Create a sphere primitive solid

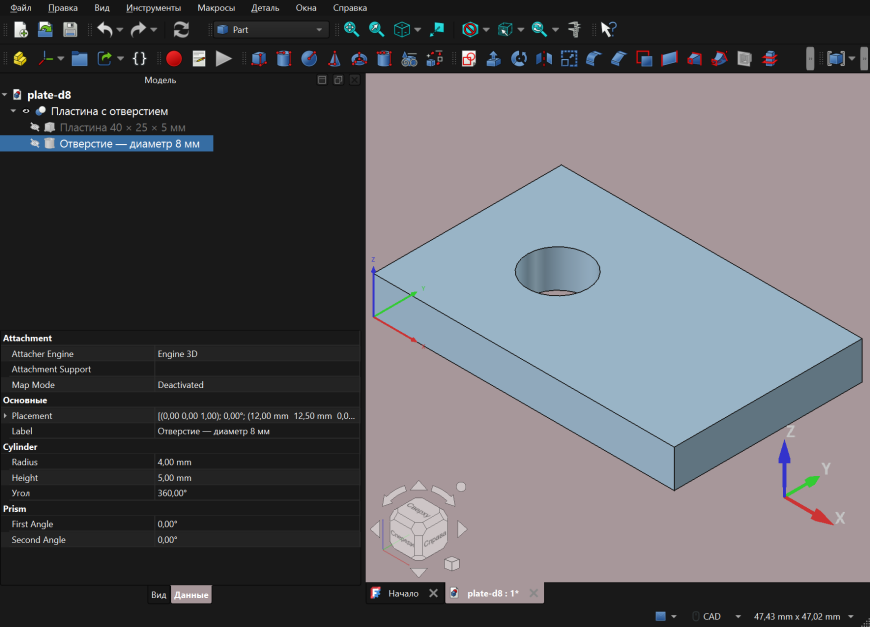pos(309,58)
